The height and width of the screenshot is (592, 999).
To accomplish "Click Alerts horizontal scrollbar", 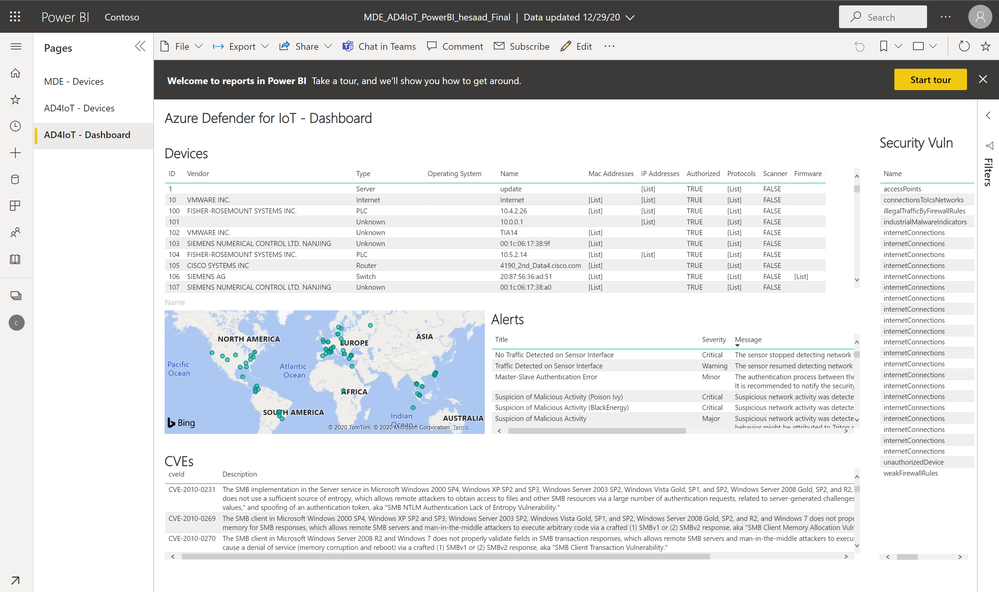I will click(x=596, y=431).
